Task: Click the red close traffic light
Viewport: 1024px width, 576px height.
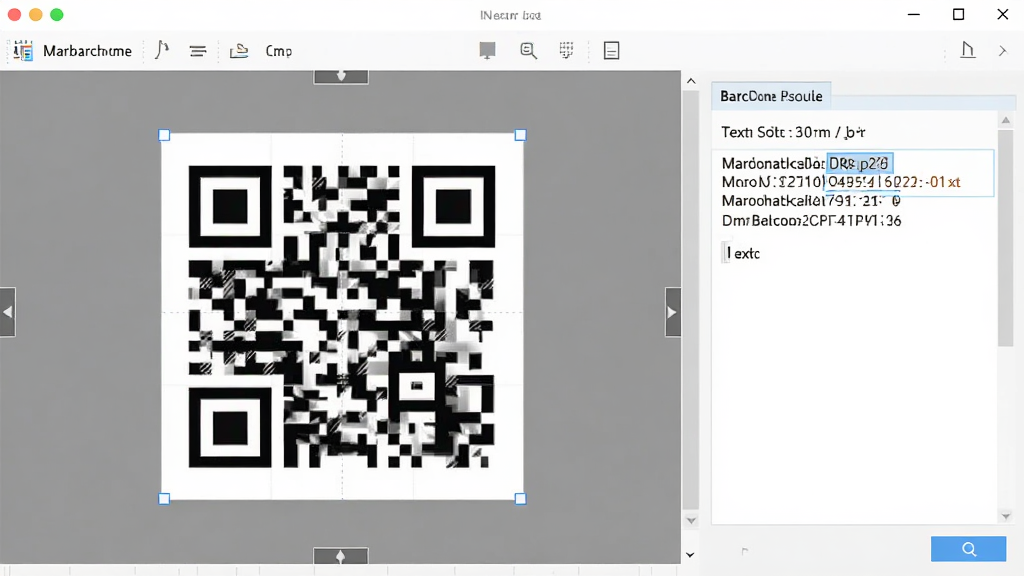Action: click(14, 14)
